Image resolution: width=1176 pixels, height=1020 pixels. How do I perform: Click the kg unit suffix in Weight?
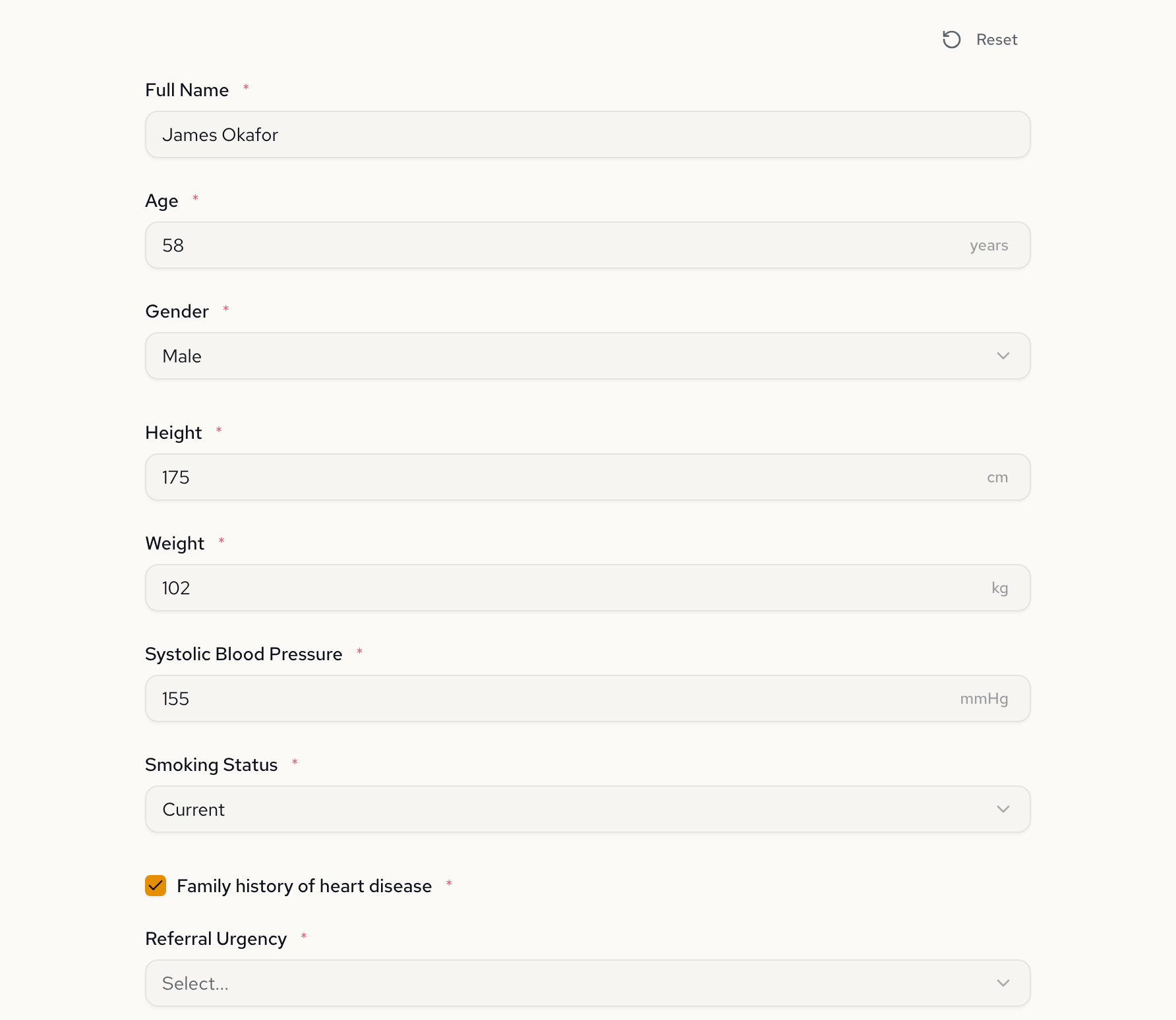[x=999, y=588]
